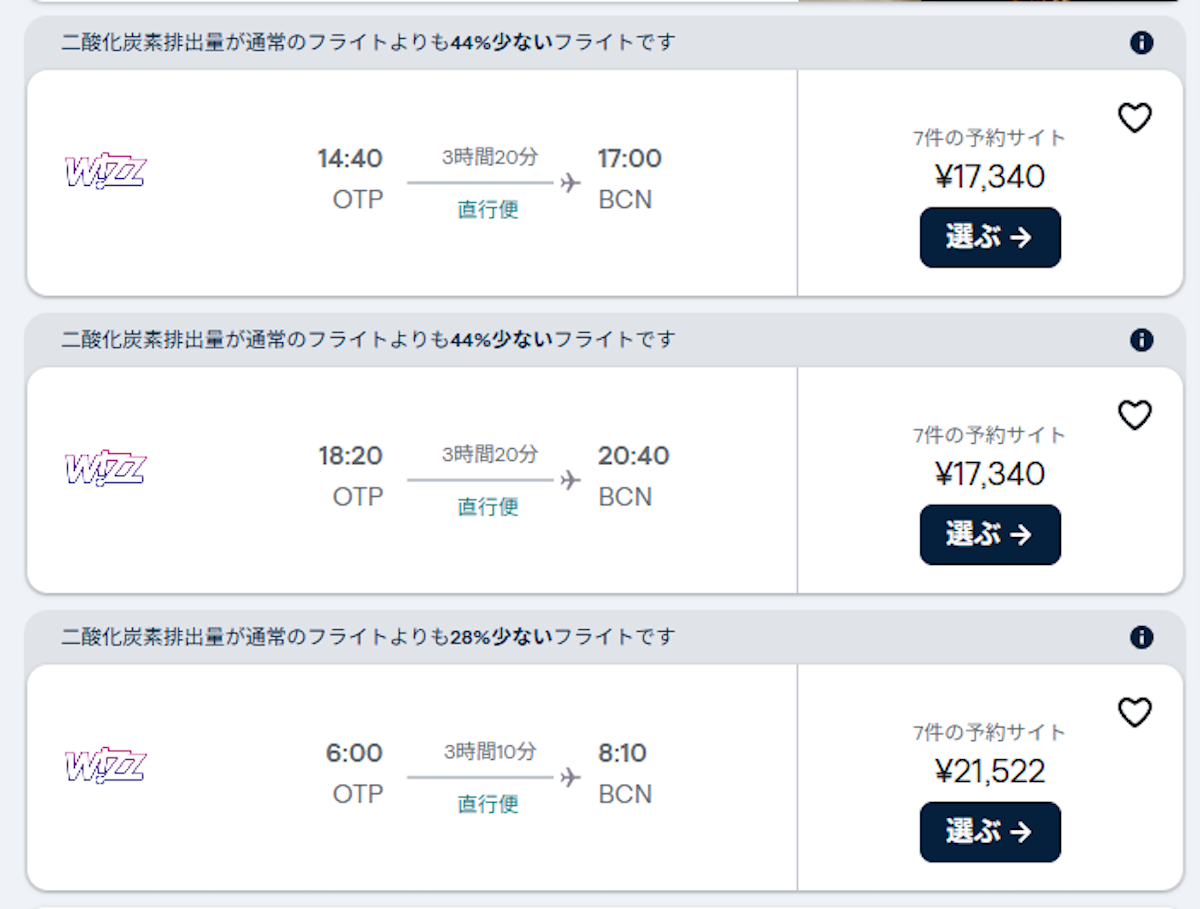Favorite the 18:20 flight with heart icon

coord(1134,415)
